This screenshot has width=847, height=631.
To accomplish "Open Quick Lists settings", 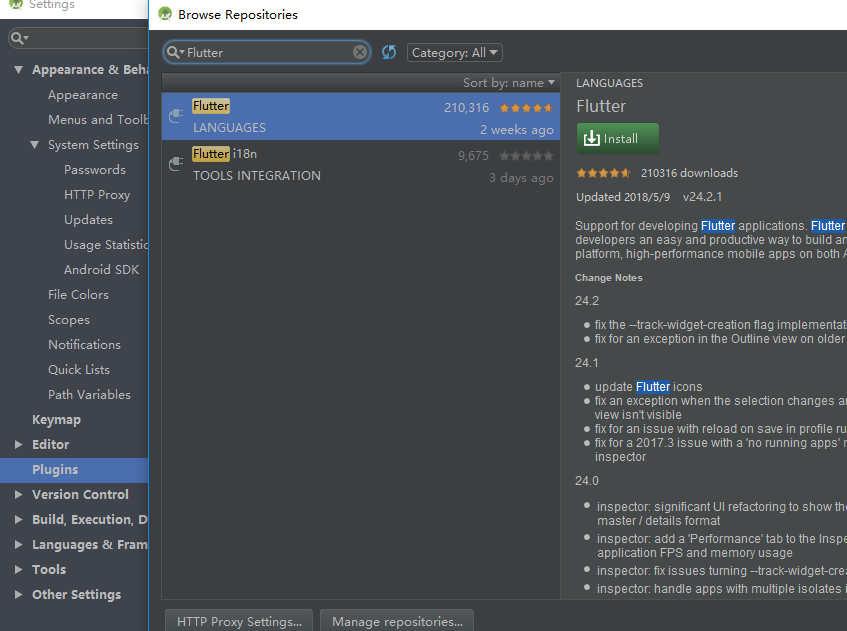I will click(x=79, y=370).
